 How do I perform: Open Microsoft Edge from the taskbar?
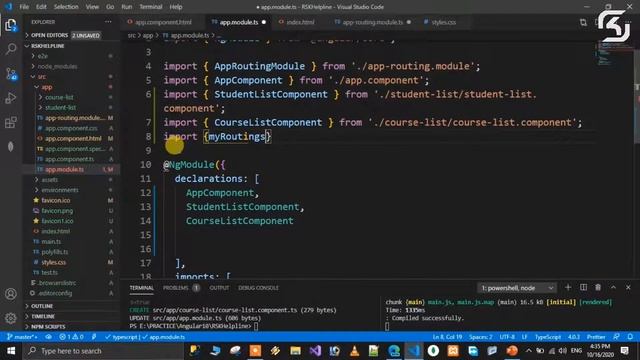(x=394, y=351)
